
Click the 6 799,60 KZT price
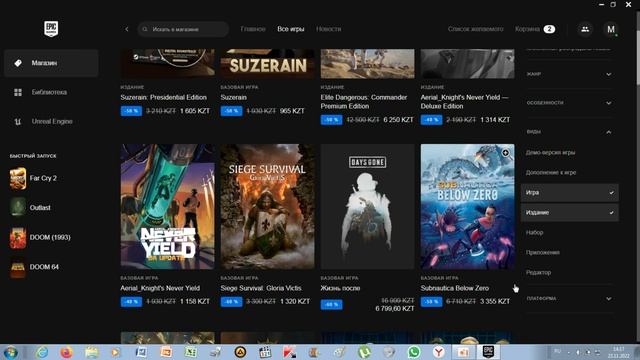tap(395, 309)
